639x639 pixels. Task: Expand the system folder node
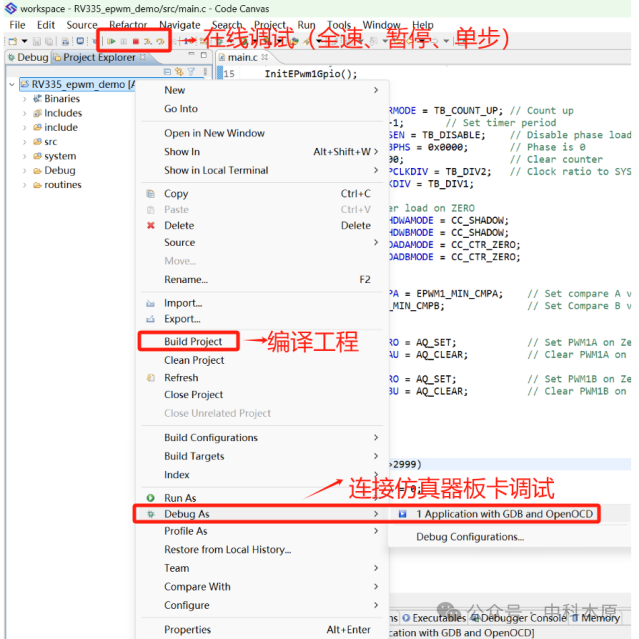click(x=24, y=156)
